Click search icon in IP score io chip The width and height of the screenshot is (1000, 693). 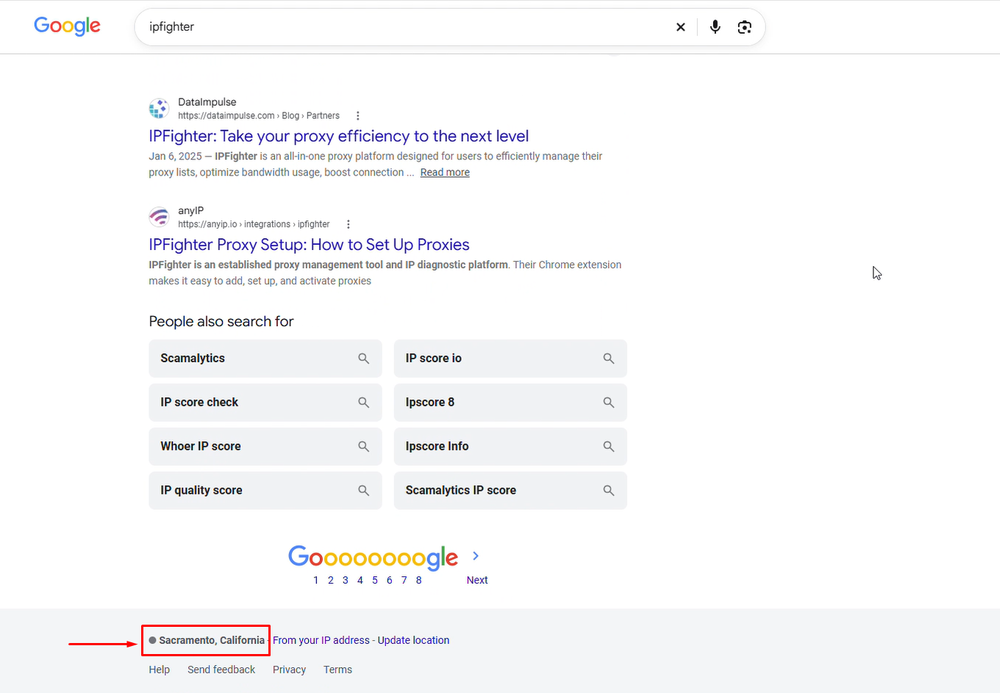click(608, 358)
